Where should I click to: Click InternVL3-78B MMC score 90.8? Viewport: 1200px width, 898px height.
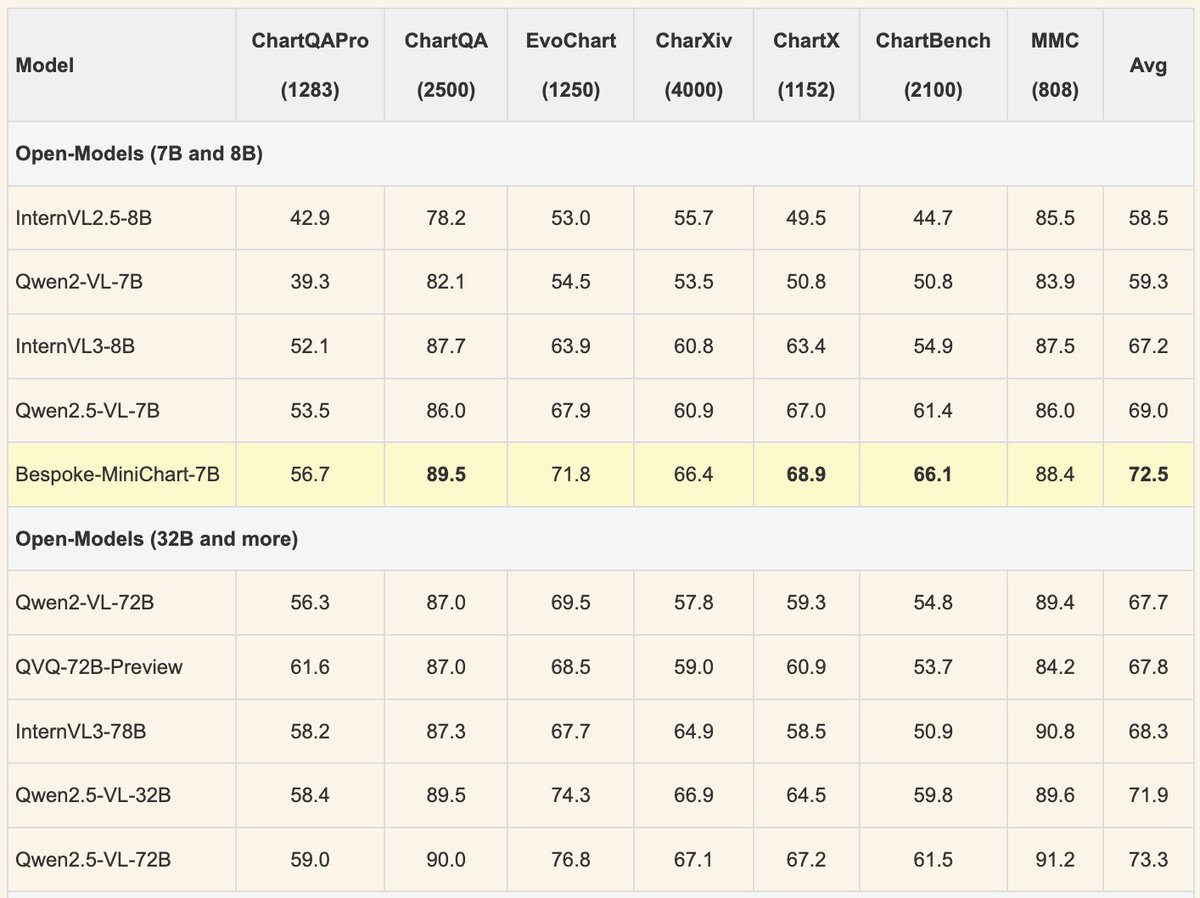pos(1053,730)
